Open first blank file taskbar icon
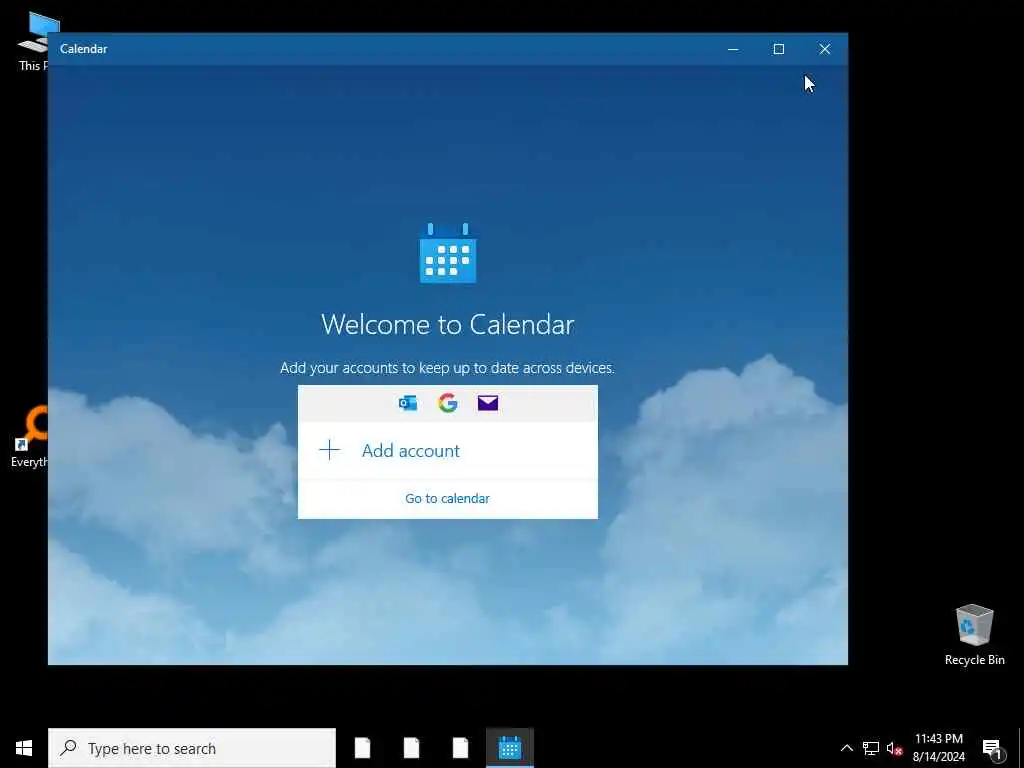This screenshot has height=768, width=1024. point(362,748)
